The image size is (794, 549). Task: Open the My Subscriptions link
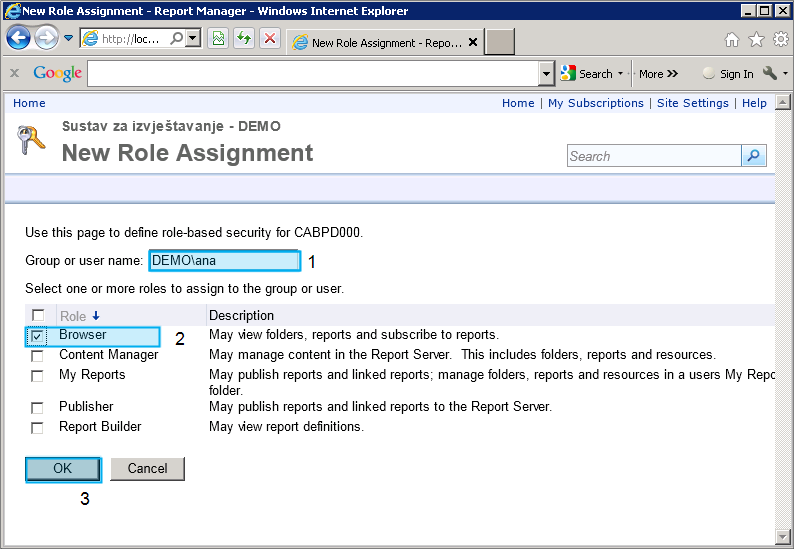pyautogui.click(x=596, y=103)
